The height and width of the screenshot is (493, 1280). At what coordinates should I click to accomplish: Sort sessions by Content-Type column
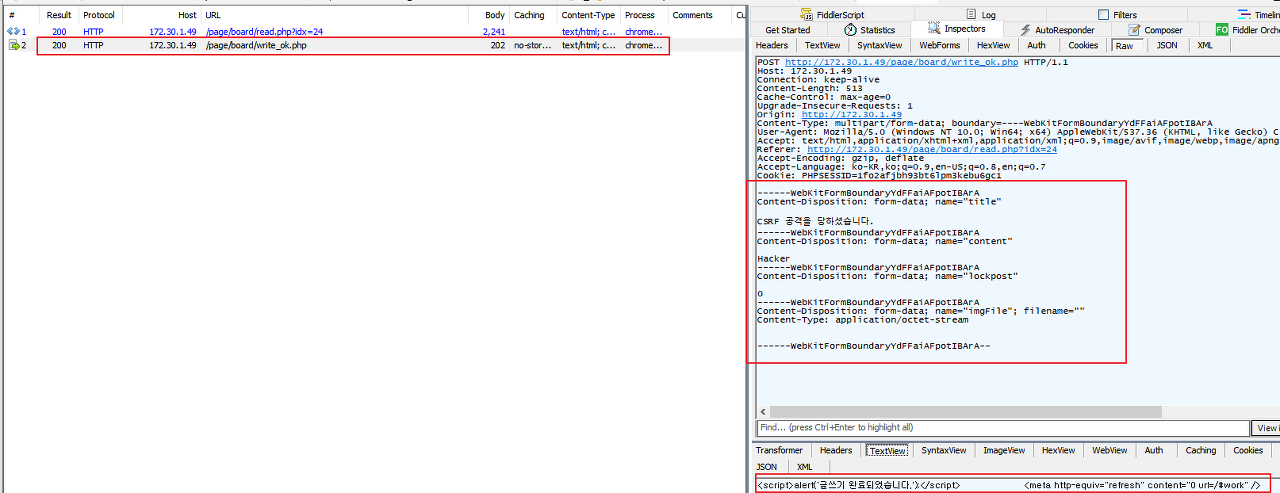589,15
